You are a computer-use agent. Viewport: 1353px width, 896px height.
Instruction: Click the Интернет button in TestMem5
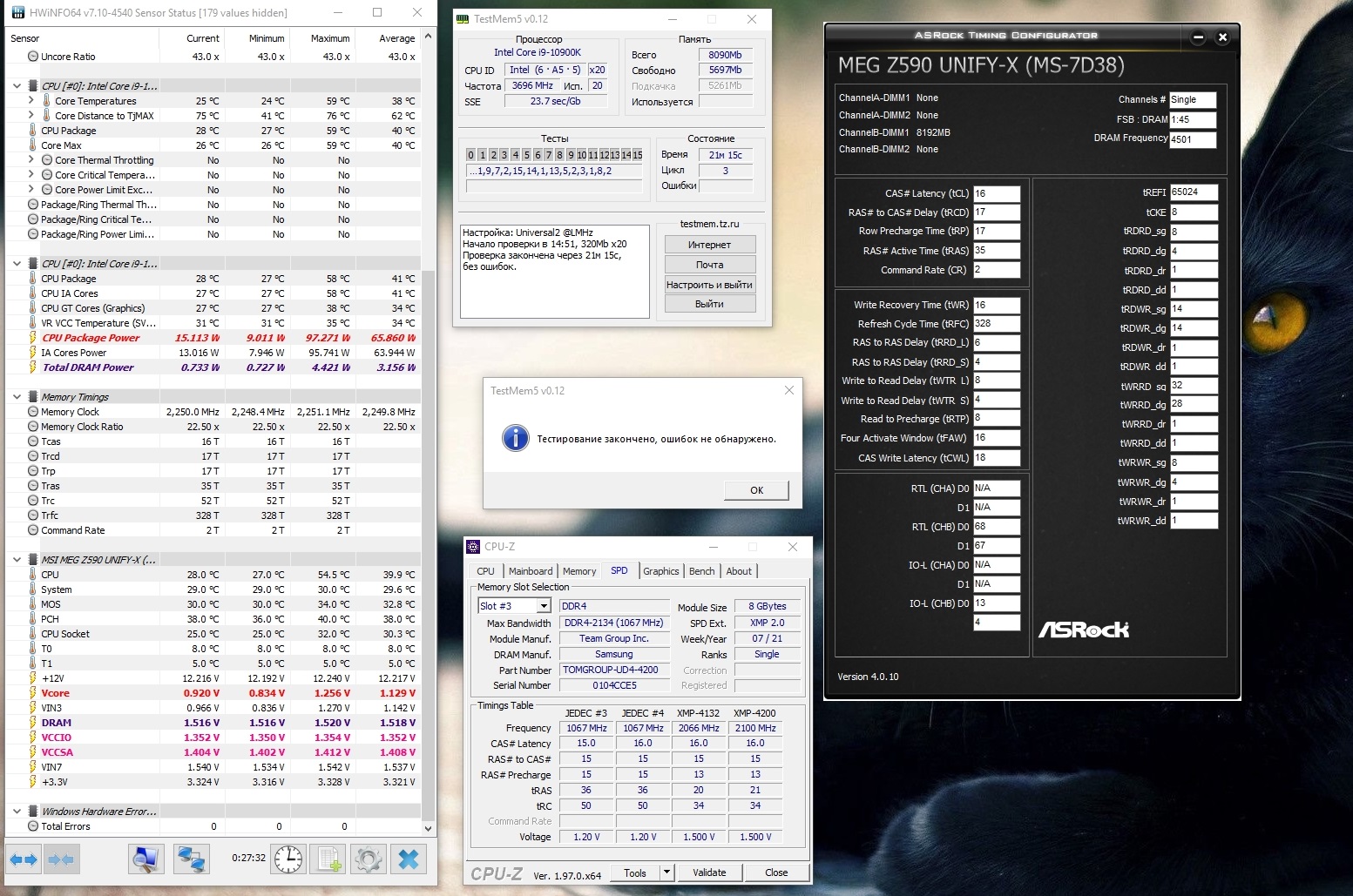[x=710, y=245]
